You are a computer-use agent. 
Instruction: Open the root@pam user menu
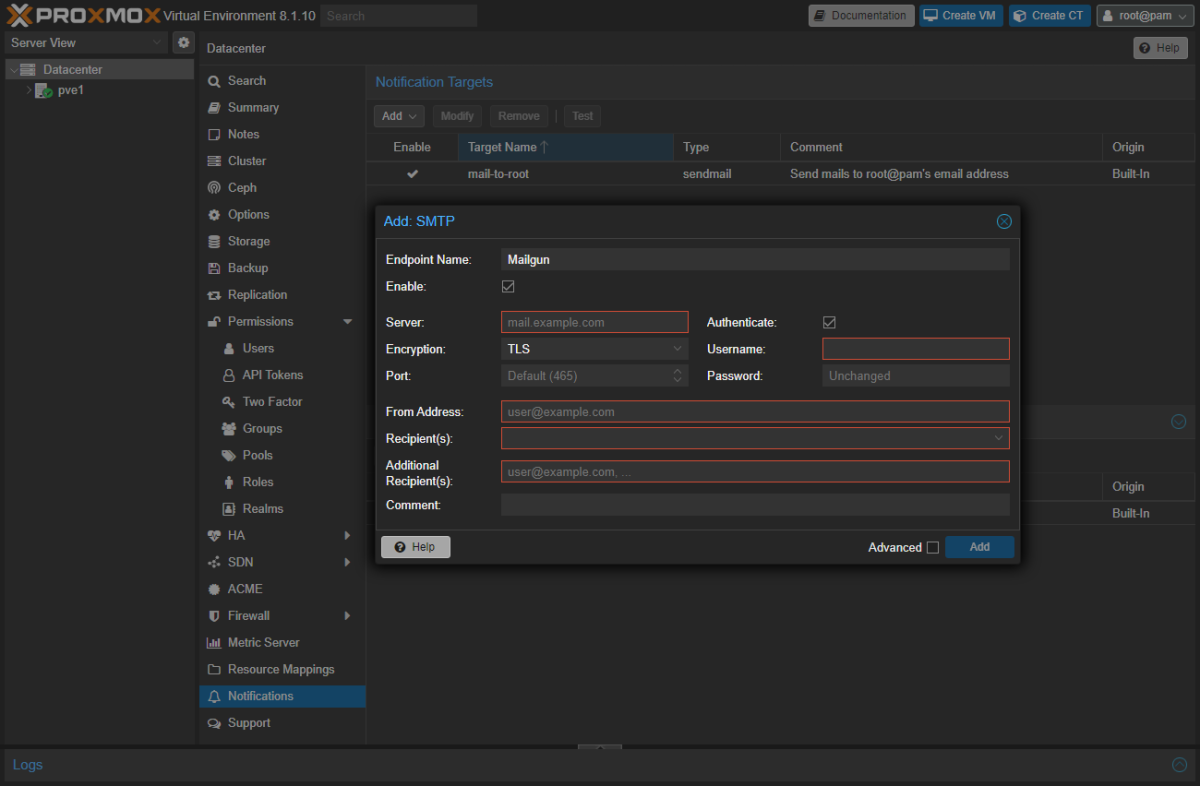pos(1145,16)
